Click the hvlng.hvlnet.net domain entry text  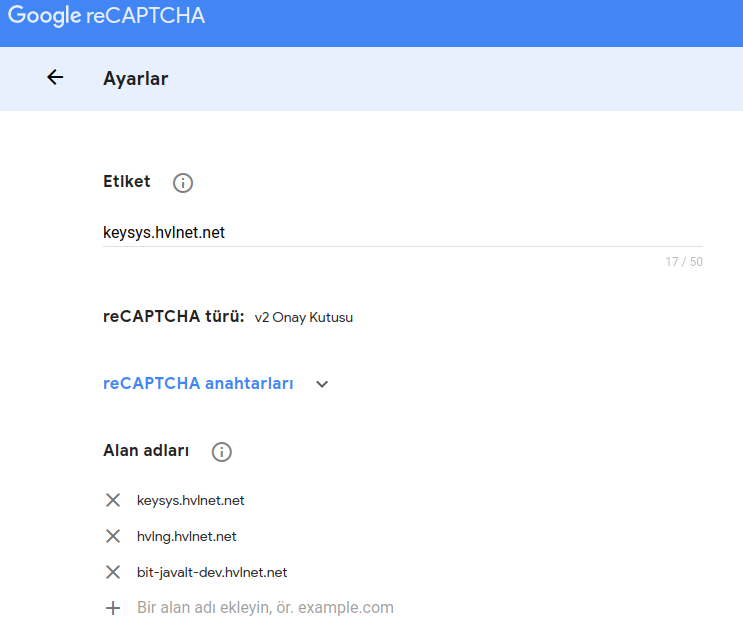(x=186, y=536)
